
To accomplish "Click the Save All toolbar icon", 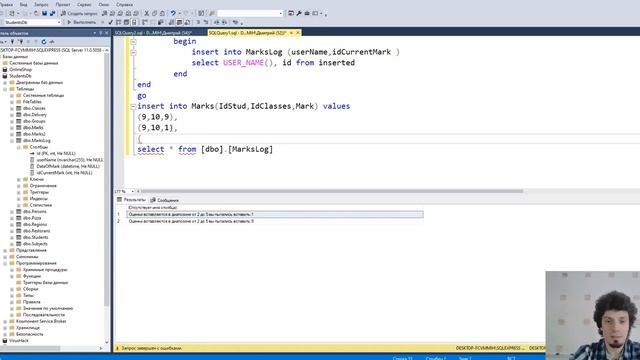I will click(53, 13).
